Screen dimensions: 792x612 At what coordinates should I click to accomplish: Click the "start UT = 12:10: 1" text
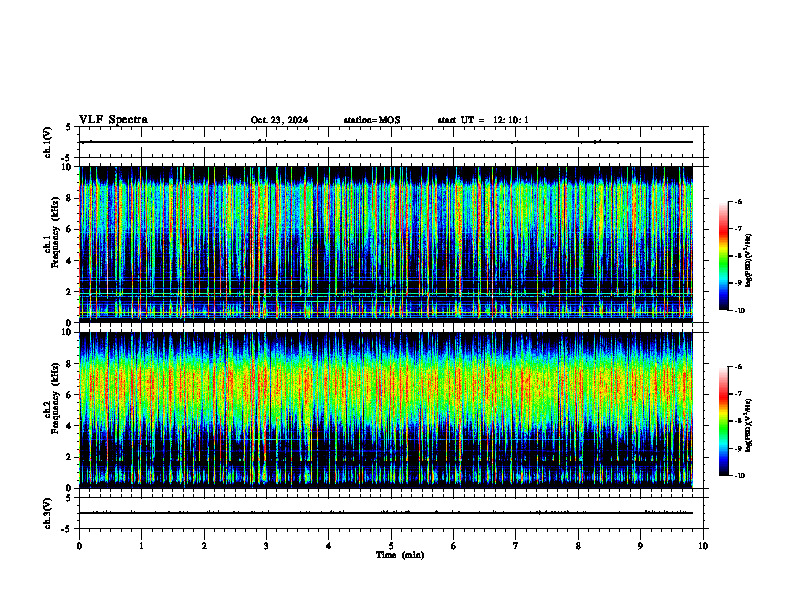pos(483,120)
